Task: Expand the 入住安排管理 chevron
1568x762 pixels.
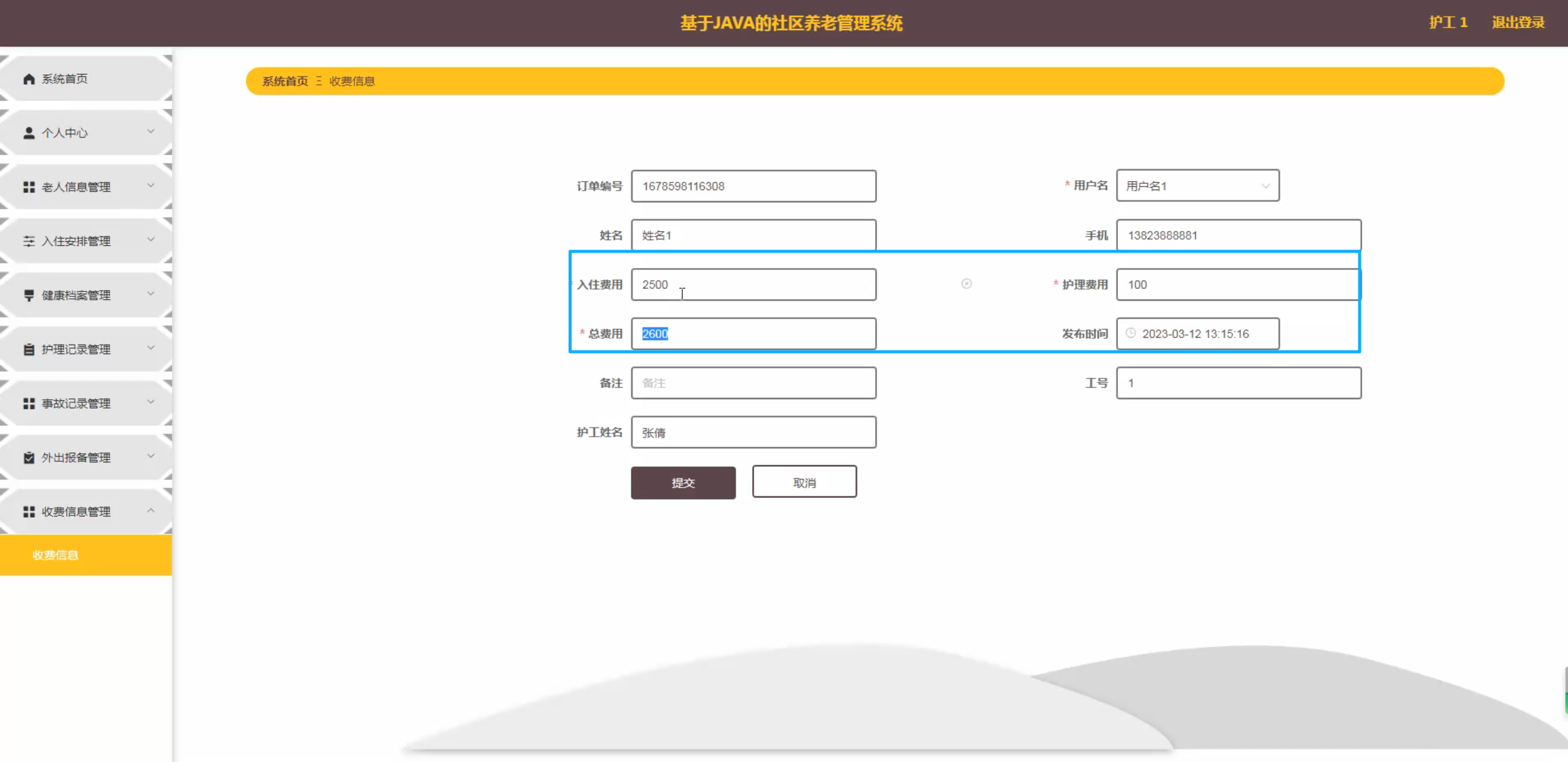Action: [x=151, y=240]
